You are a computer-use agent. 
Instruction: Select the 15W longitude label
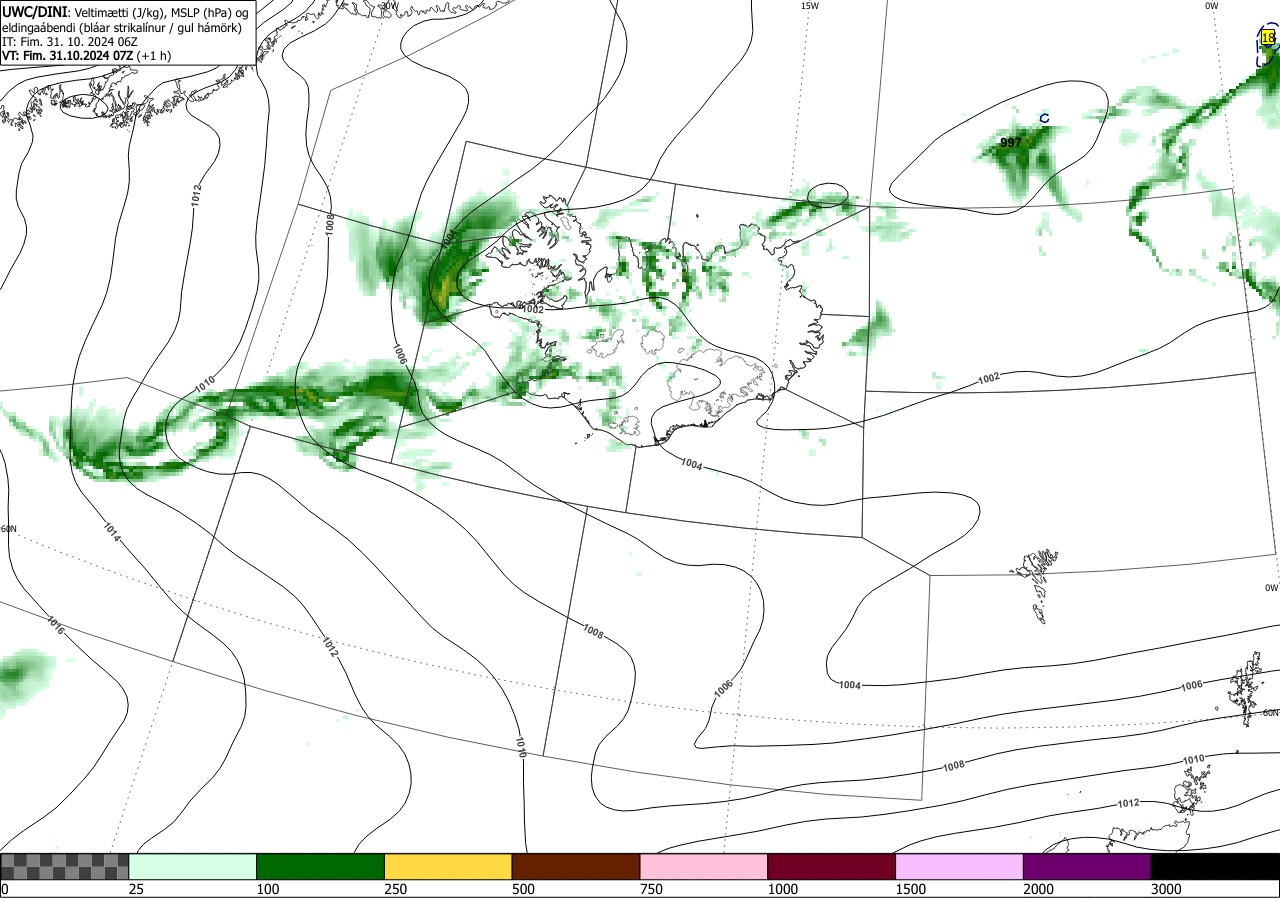809,6
